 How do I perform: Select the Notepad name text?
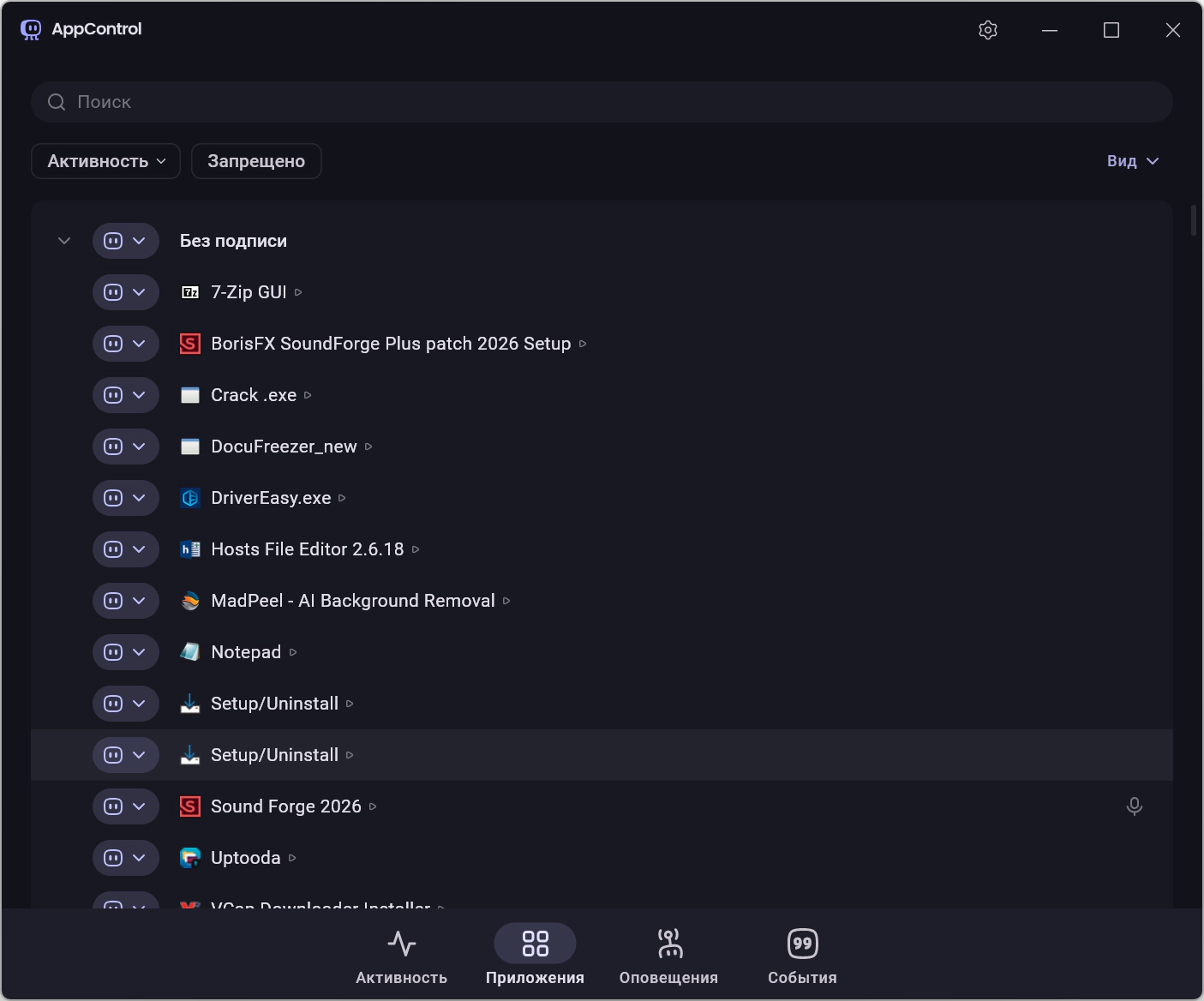pos(246,652)
